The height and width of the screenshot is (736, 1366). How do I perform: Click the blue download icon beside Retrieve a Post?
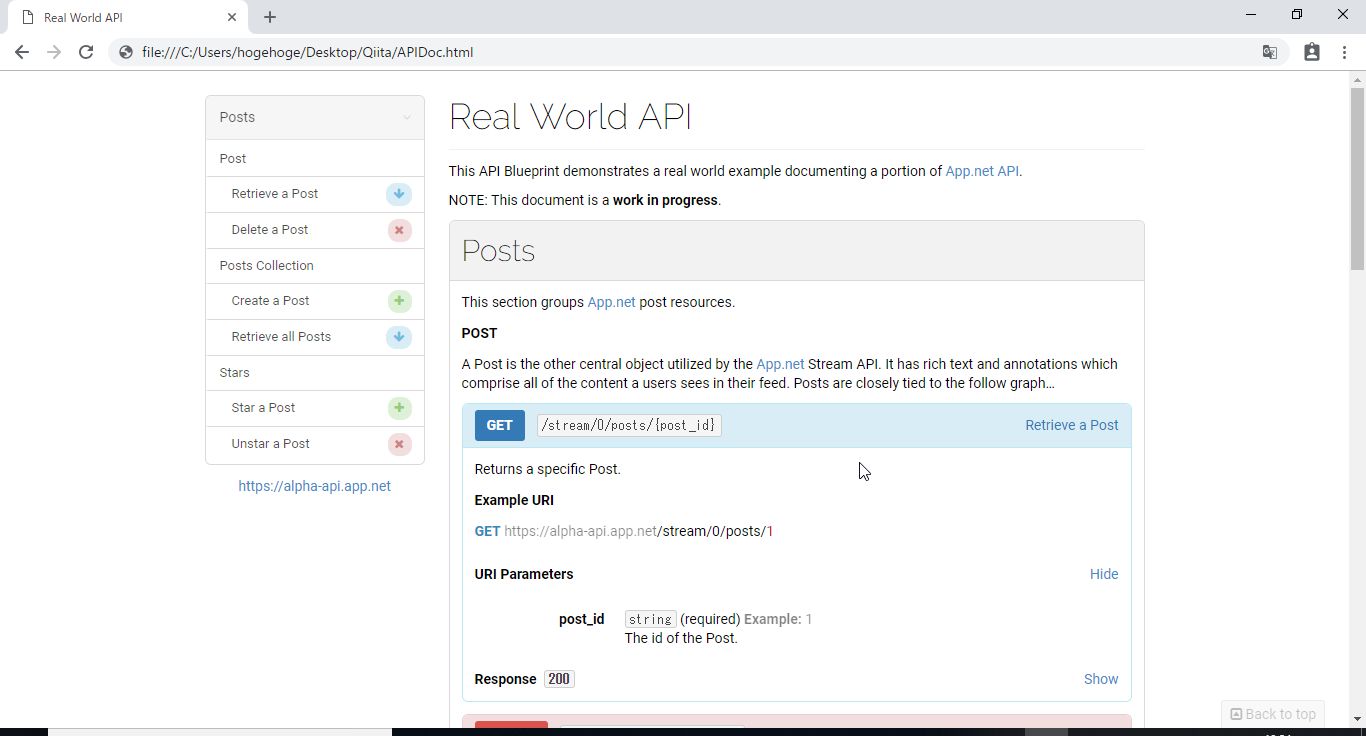pos(399,194)
